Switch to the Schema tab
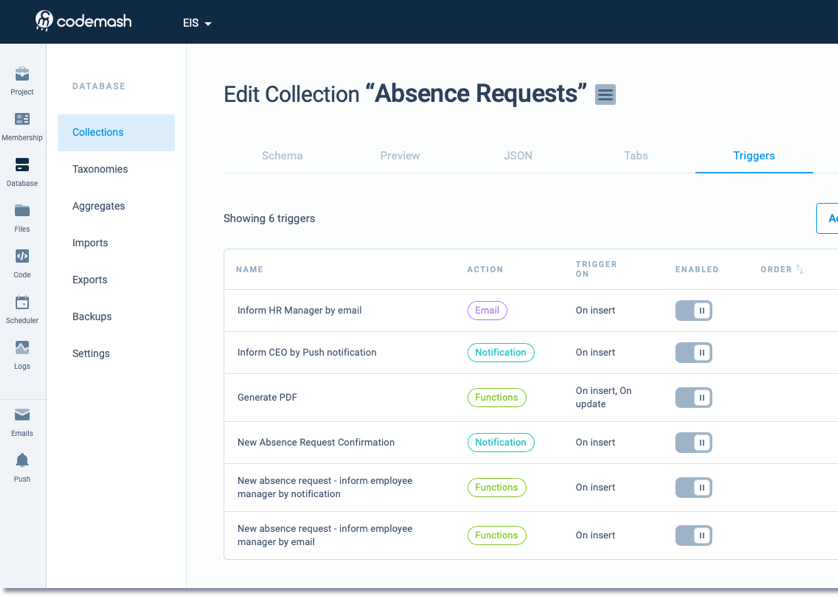The height and width of the screenshot is (596, 838). pos(282,156)
